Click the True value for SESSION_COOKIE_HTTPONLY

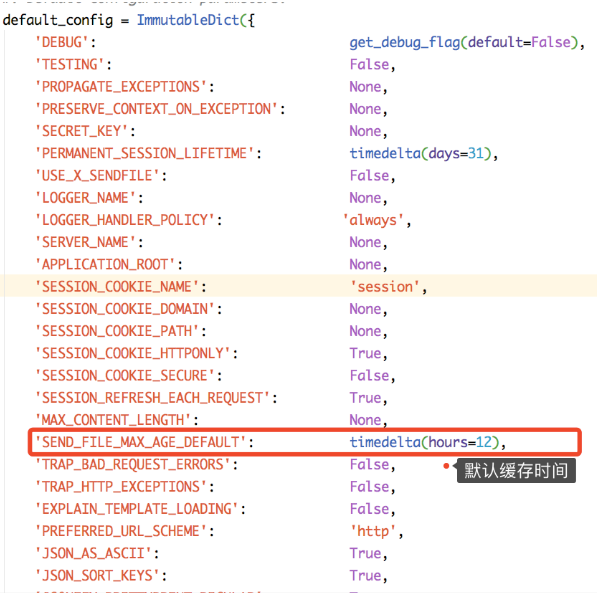[366, 353]
